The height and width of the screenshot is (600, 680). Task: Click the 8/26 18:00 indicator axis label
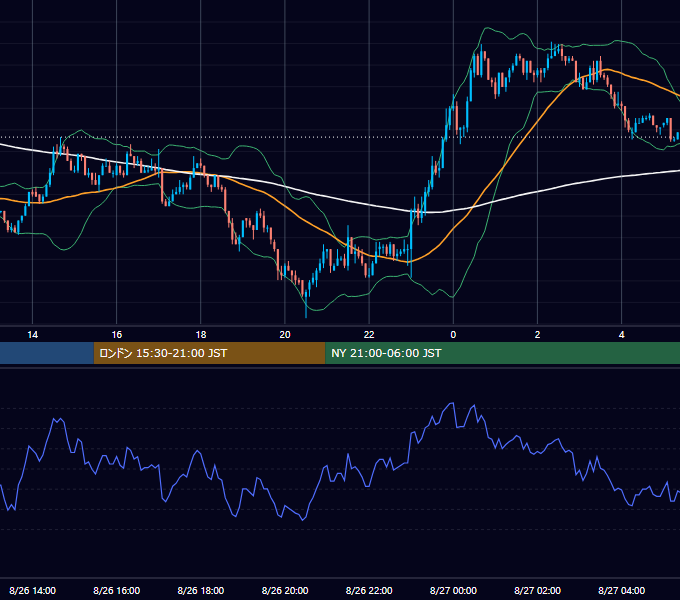(201, 591)
